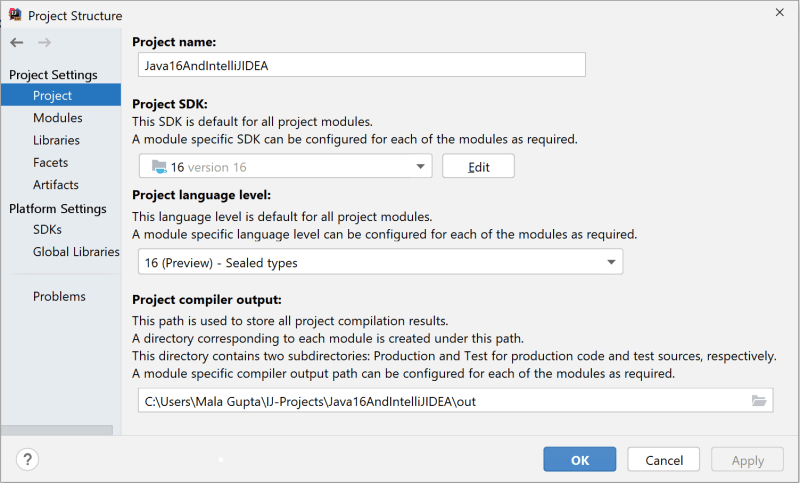Click the back navigation arrow

point(16,42)
